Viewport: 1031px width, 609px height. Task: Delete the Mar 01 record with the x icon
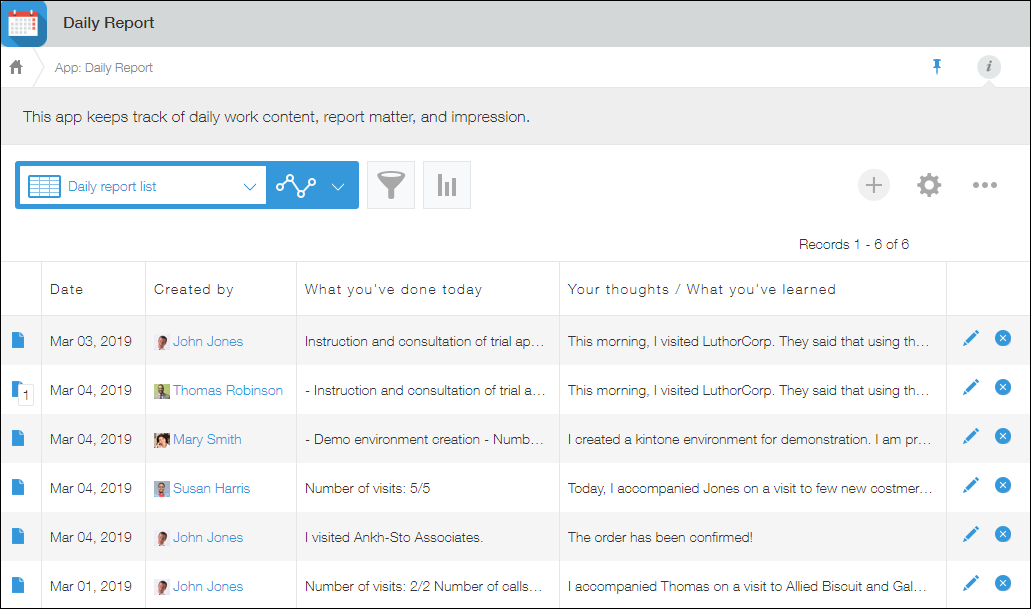pyautogui.click(x=1003, y=582)
